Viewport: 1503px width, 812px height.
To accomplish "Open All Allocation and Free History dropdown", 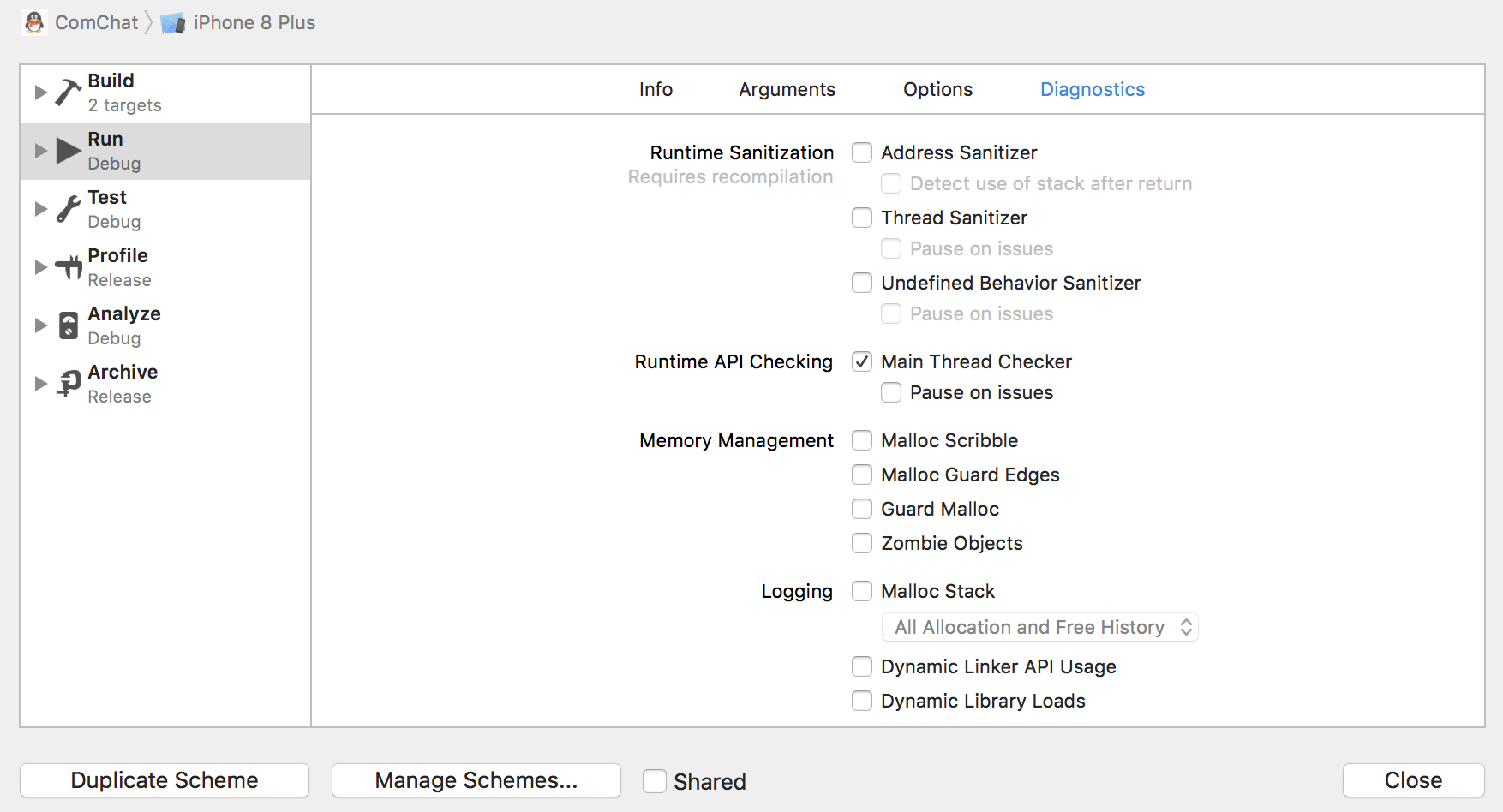I will pyautogui.click(x=1039, y=627).
